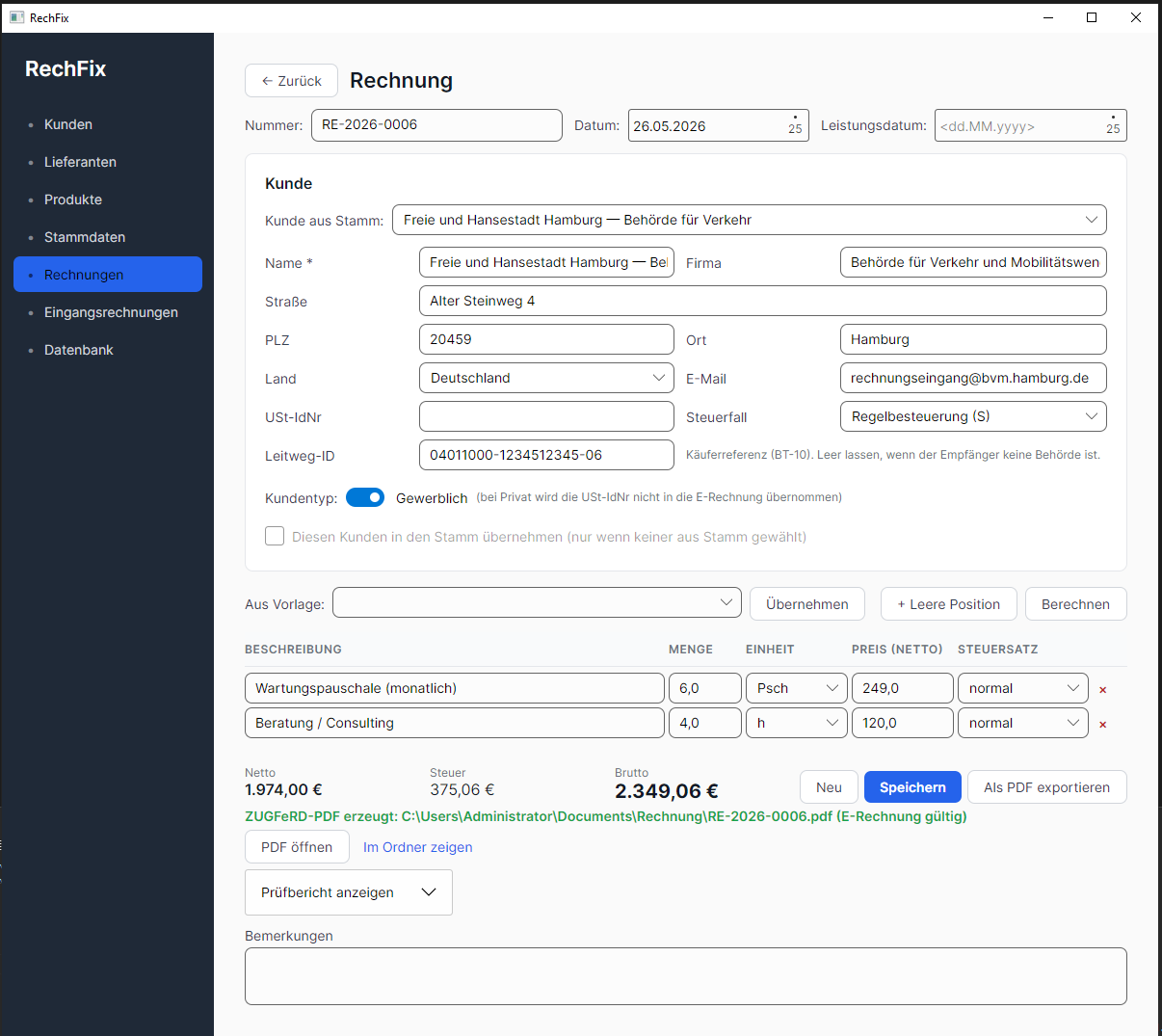This screenshot has width=1162, height=1036.
Task: Open the Land dropdown showing Deutschland
Action: (546, 378)
